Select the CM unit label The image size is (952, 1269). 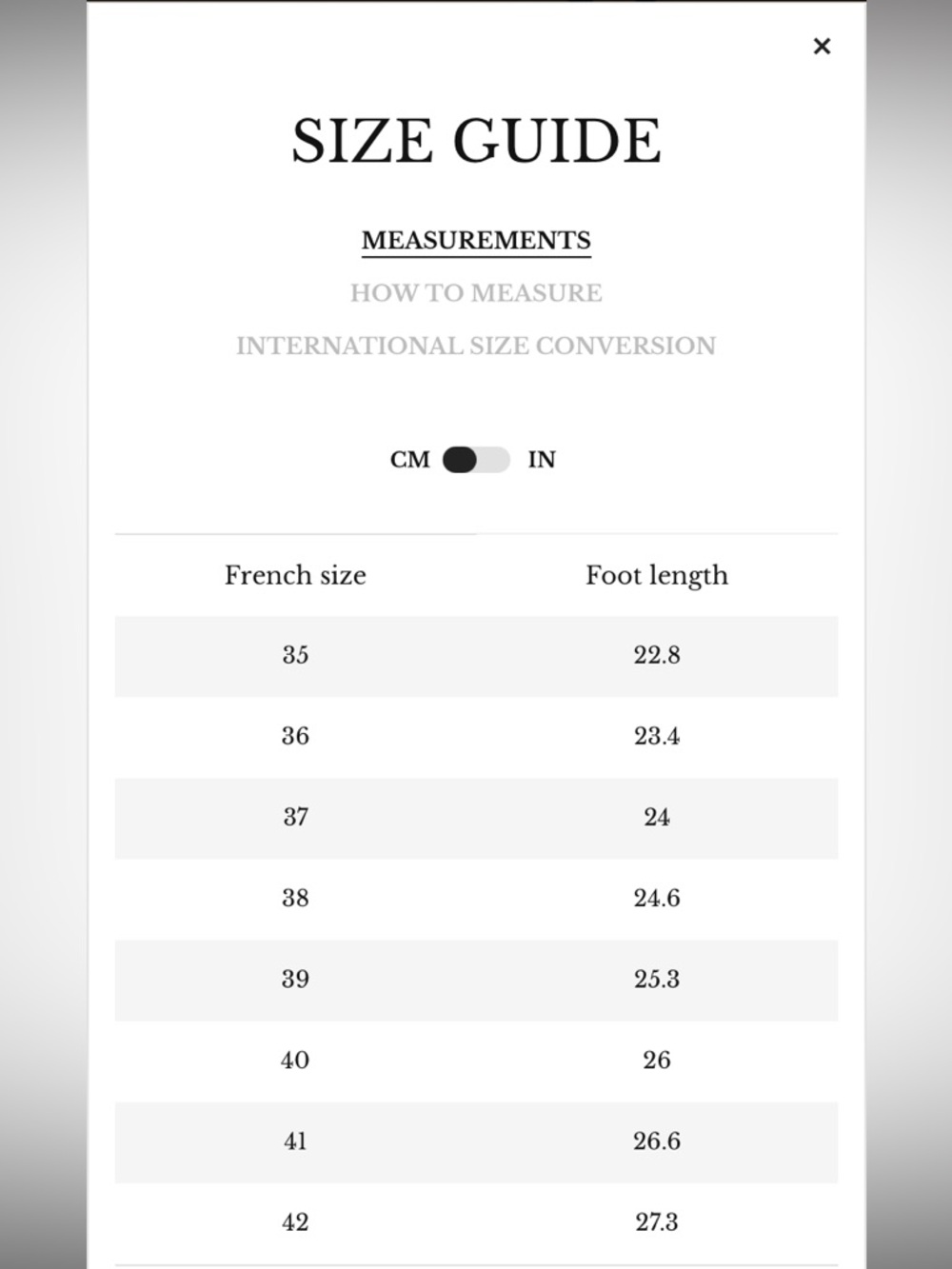(410, 460)
